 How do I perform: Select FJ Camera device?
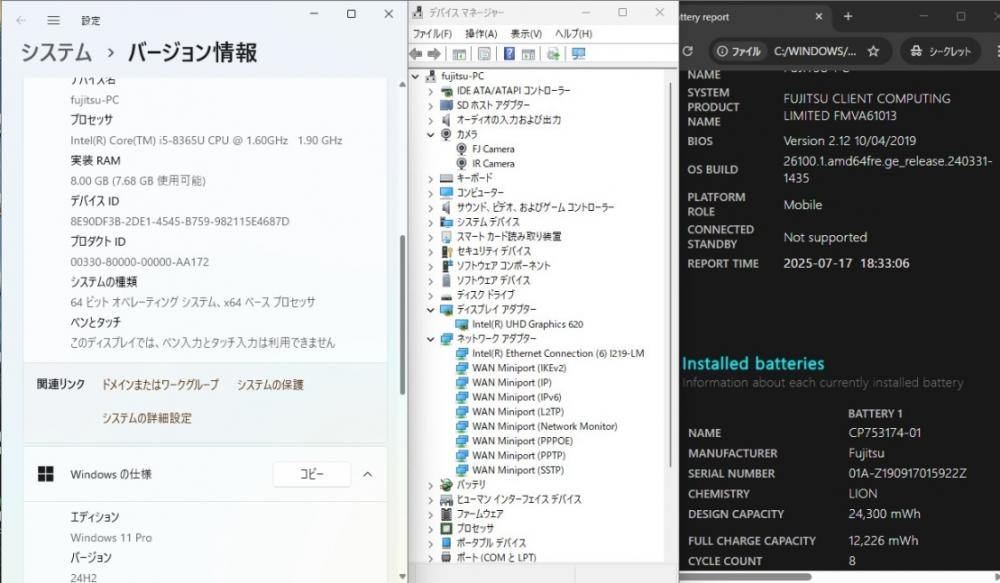click(493, 149)
